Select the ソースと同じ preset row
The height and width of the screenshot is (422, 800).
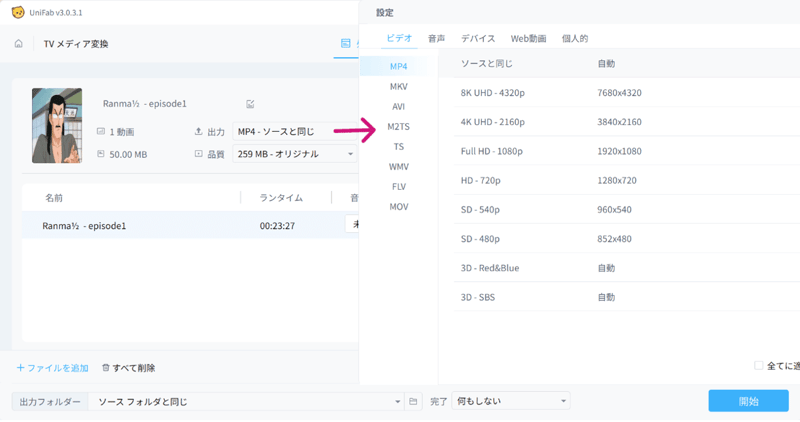coord(627,64)
